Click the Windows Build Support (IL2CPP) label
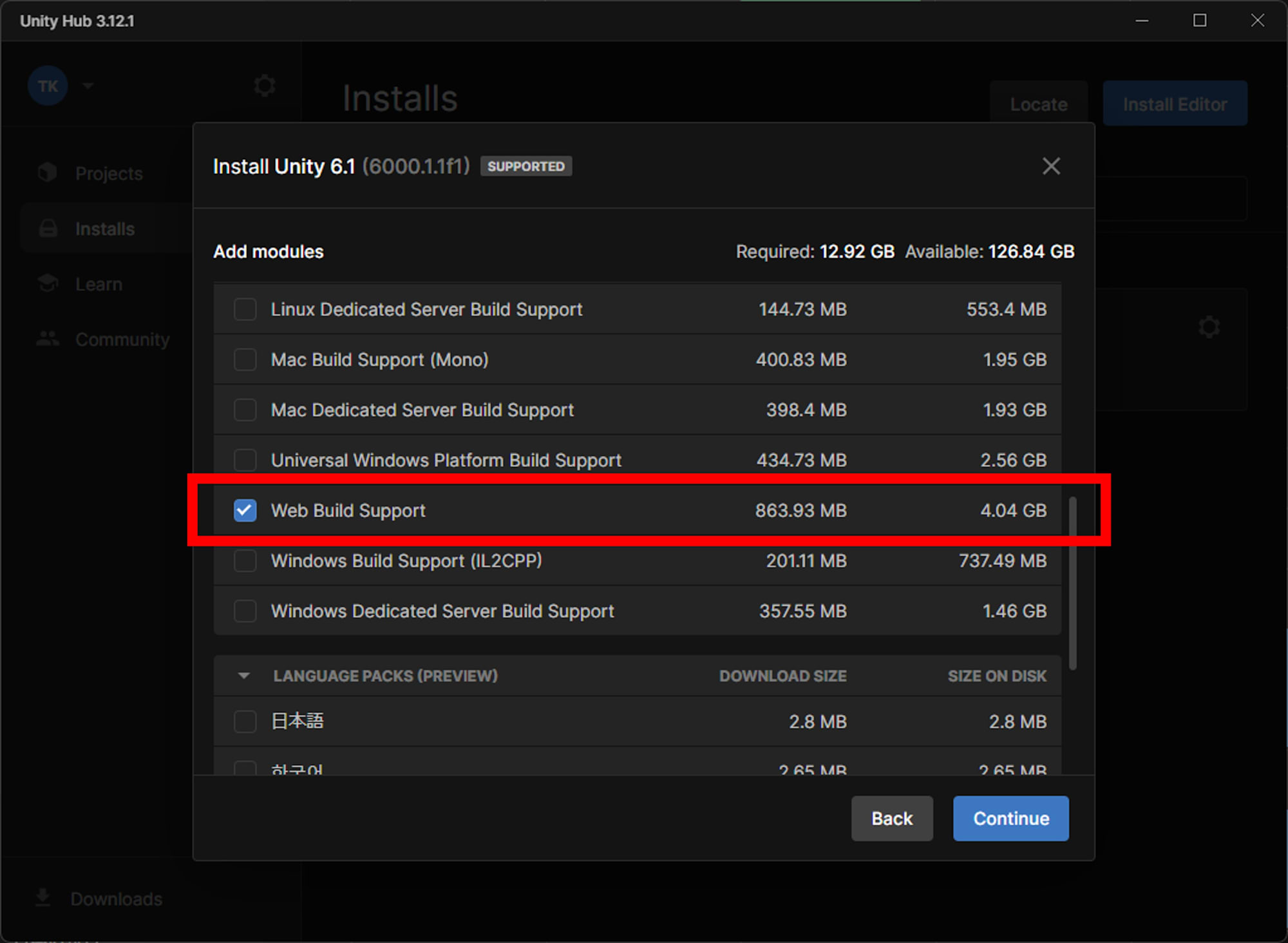This screenshot has height=943, width=1288. pos(406,560)
